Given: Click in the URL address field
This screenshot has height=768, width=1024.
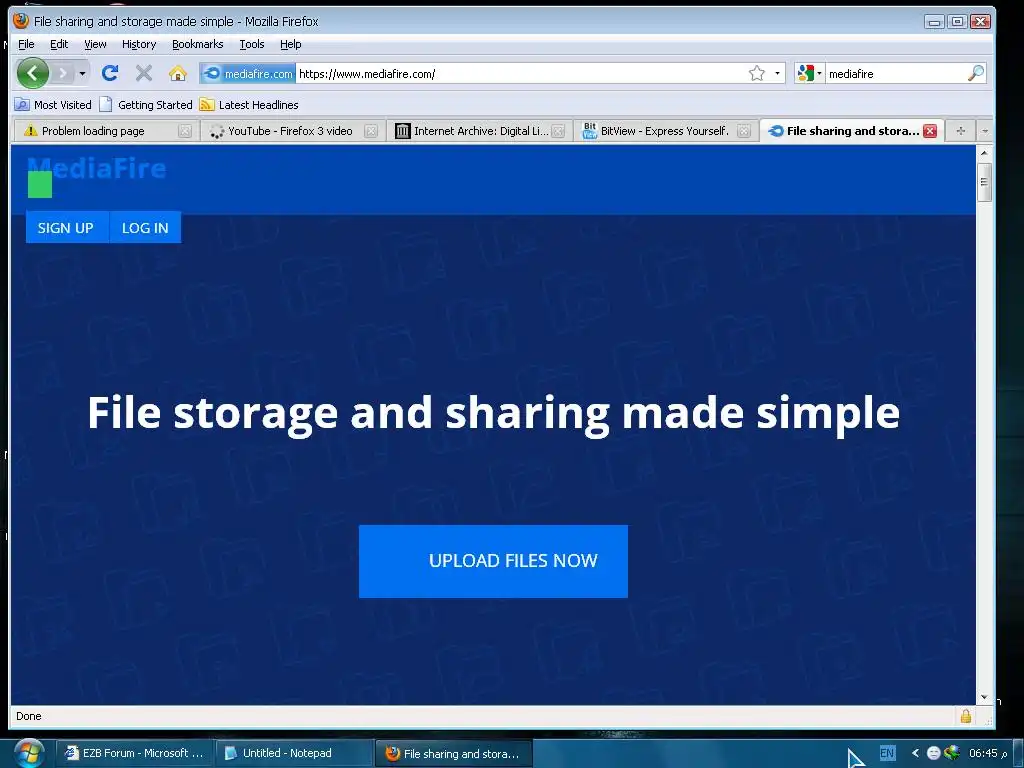Looking at the screenshot, I should 521,73.
